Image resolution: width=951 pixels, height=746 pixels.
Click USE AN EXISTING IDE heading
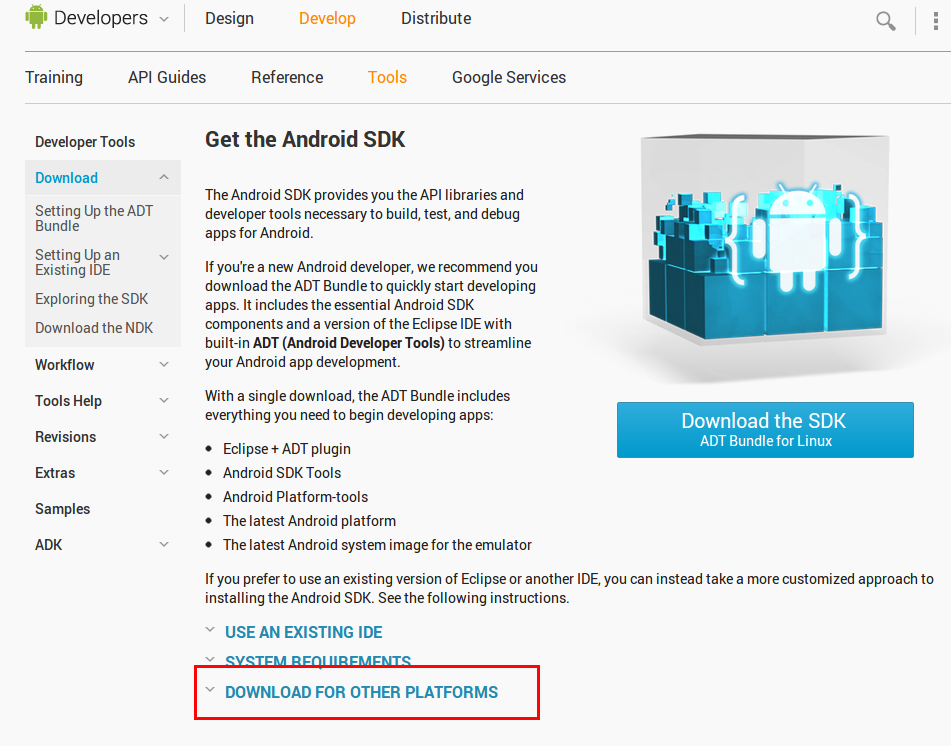pos(303,632)
